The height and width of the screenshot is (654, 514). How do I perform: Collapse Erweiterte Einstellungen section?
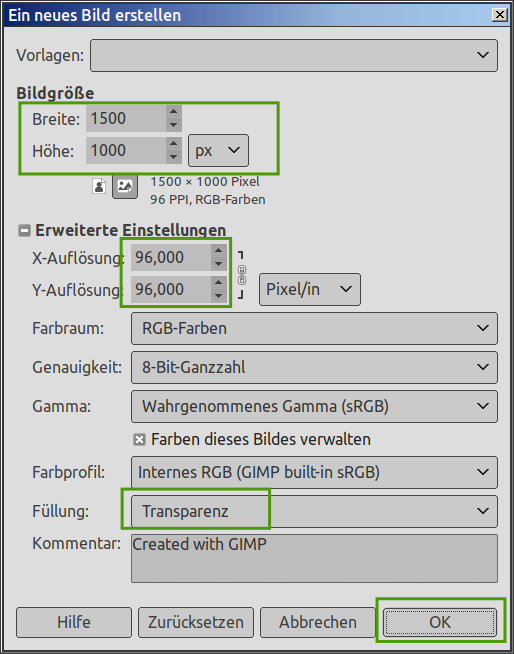[24, 230]
